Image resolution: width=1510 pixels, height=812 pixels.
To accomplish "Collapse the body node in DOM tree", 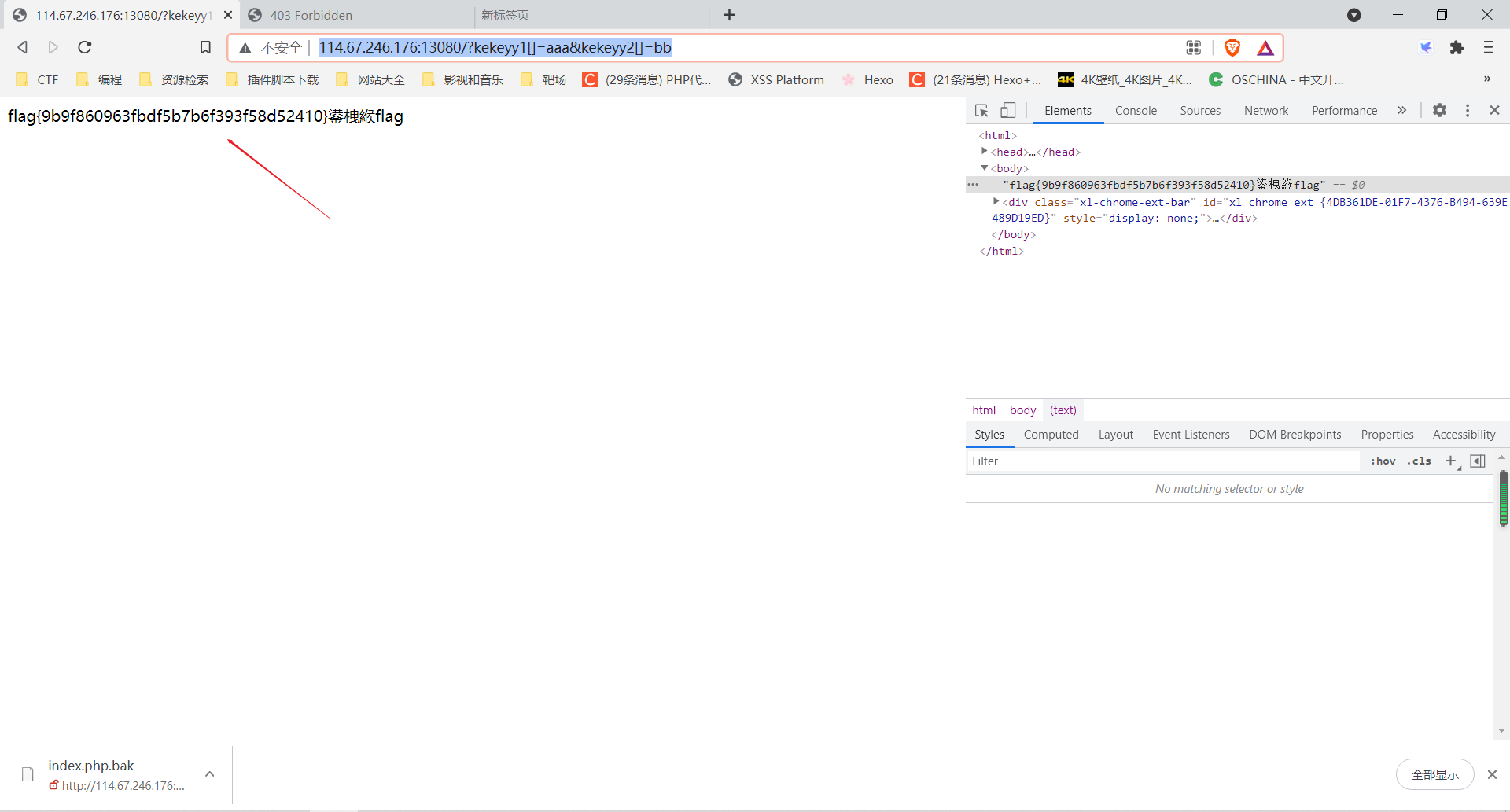I will coord(984,167).
